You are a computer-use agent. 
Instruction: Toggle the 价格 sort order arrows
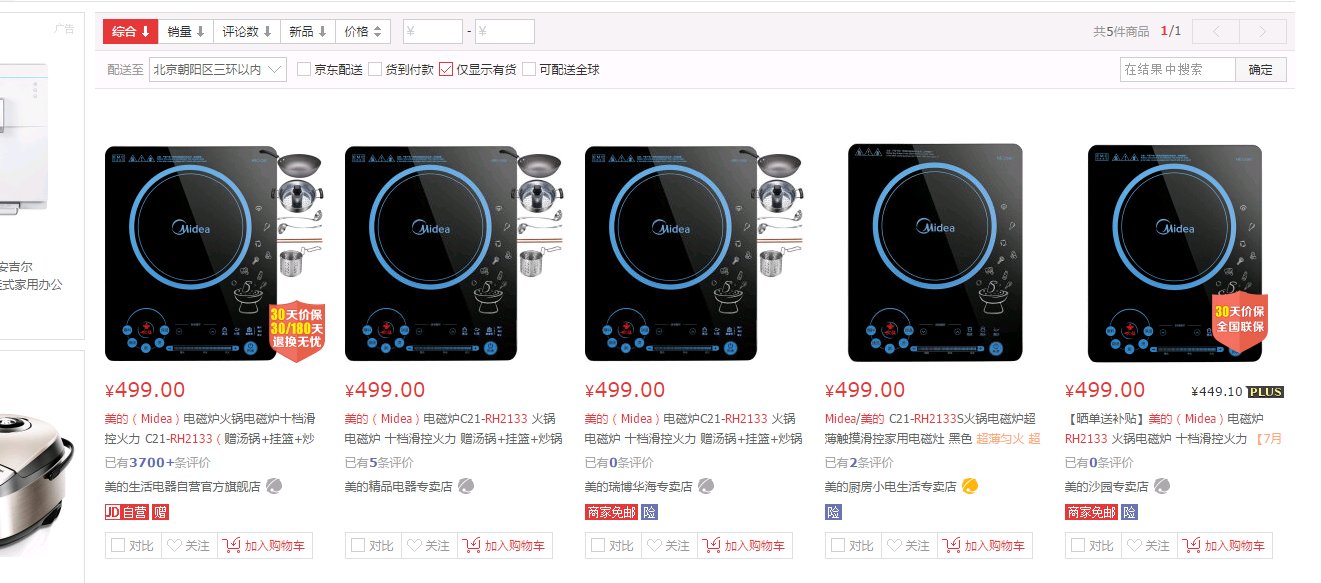pos(362,32)
